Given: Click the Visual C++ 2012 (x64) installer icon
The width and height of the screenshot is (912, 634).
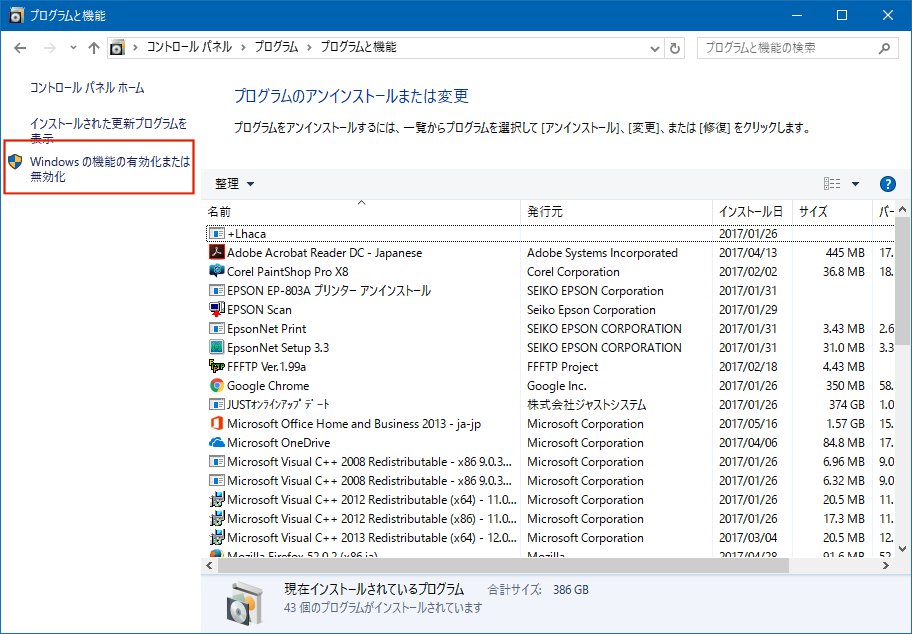Looking at the screenshot, I should tap(216, 499).
